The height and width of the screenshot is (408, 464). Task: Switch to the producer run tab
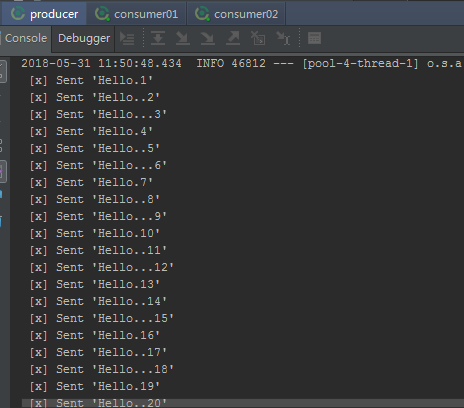(44, 14)
